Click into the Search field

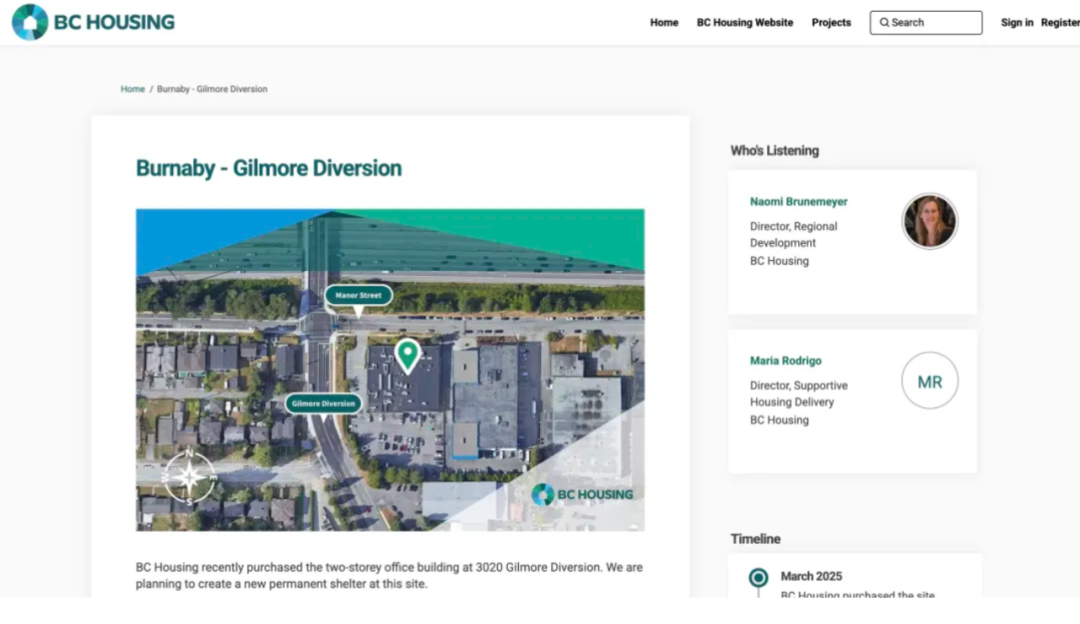click(x=926, y=23)
